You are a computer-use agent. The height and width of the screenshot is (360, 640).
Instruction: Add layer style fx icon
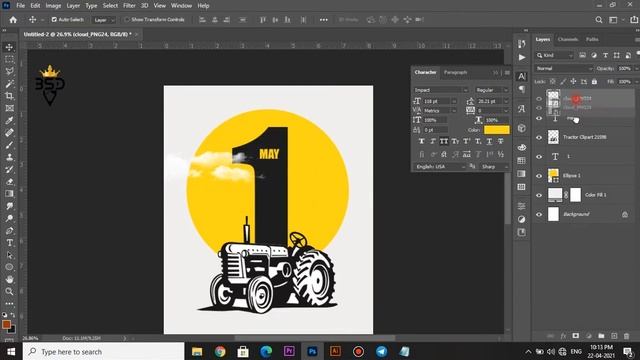[x=563, y=336]
